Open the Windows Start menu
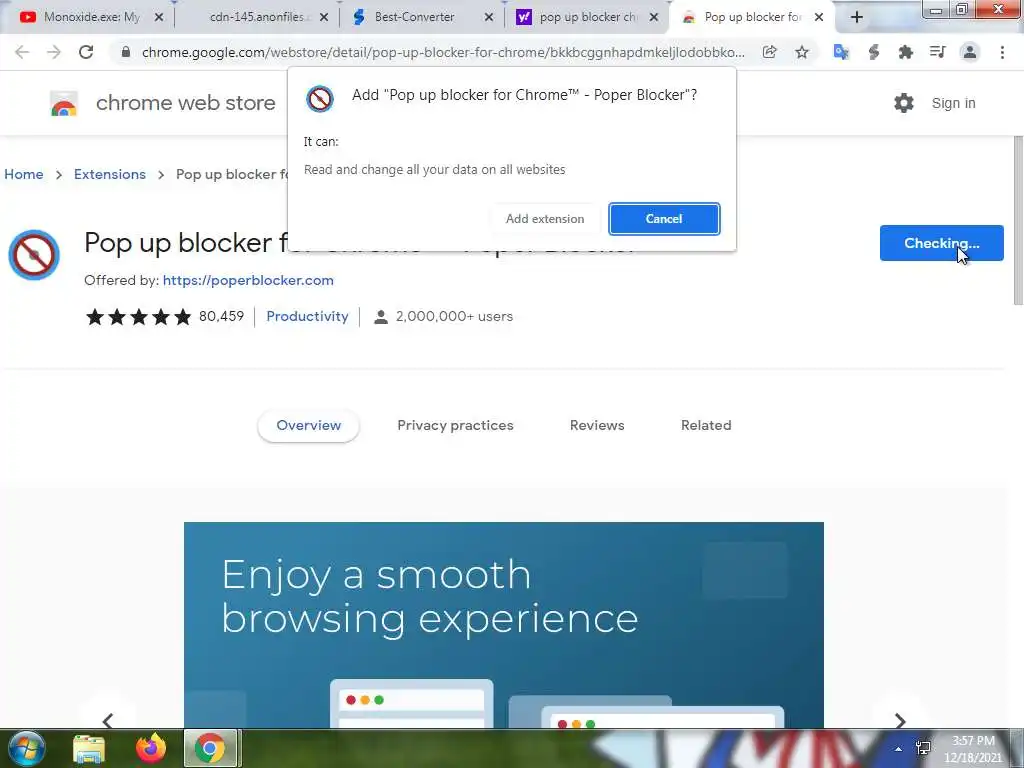 [27, 748]
